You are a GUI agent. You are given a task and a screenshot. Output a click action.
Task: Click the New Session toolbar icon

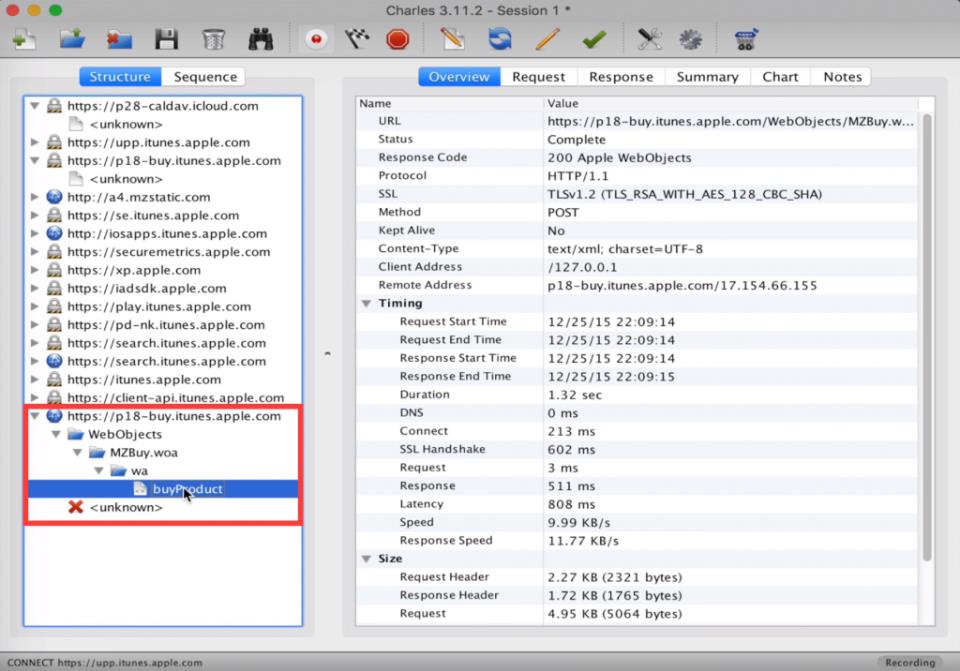(x=23, y=40)
